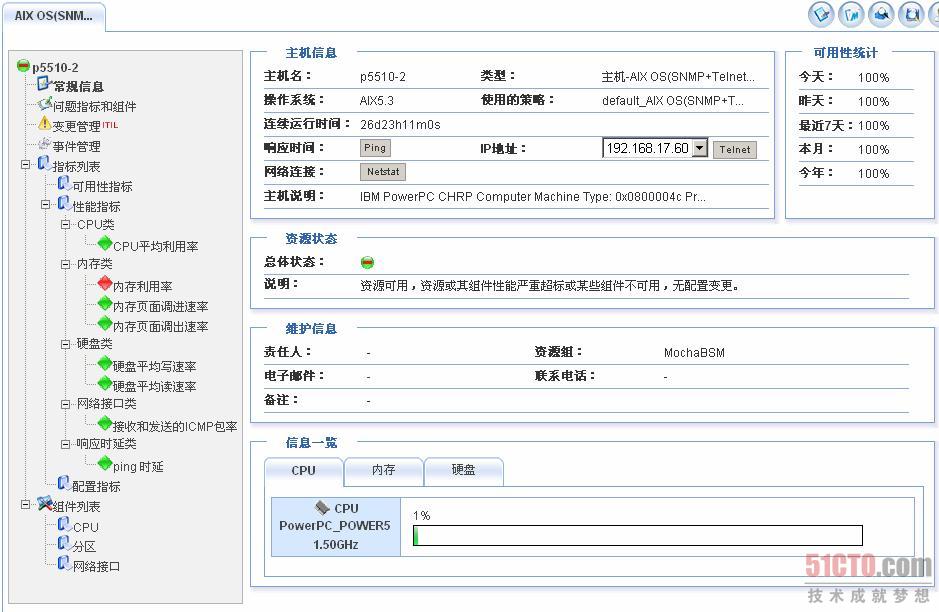The image size is (939, 612).
Task: Collapse the 内存类 tree node
Action: (x=65, y=264)
